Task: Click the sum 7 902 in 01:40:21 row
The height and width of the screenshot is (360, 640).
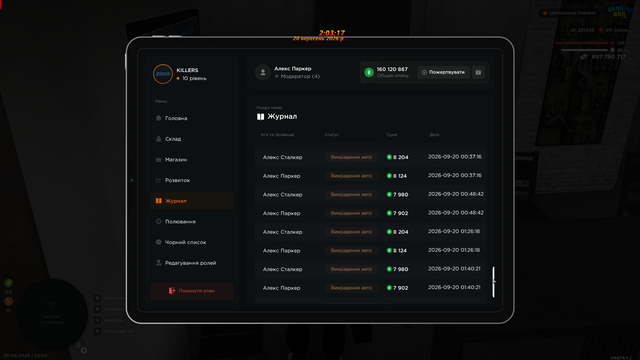Action: point(400,288)
